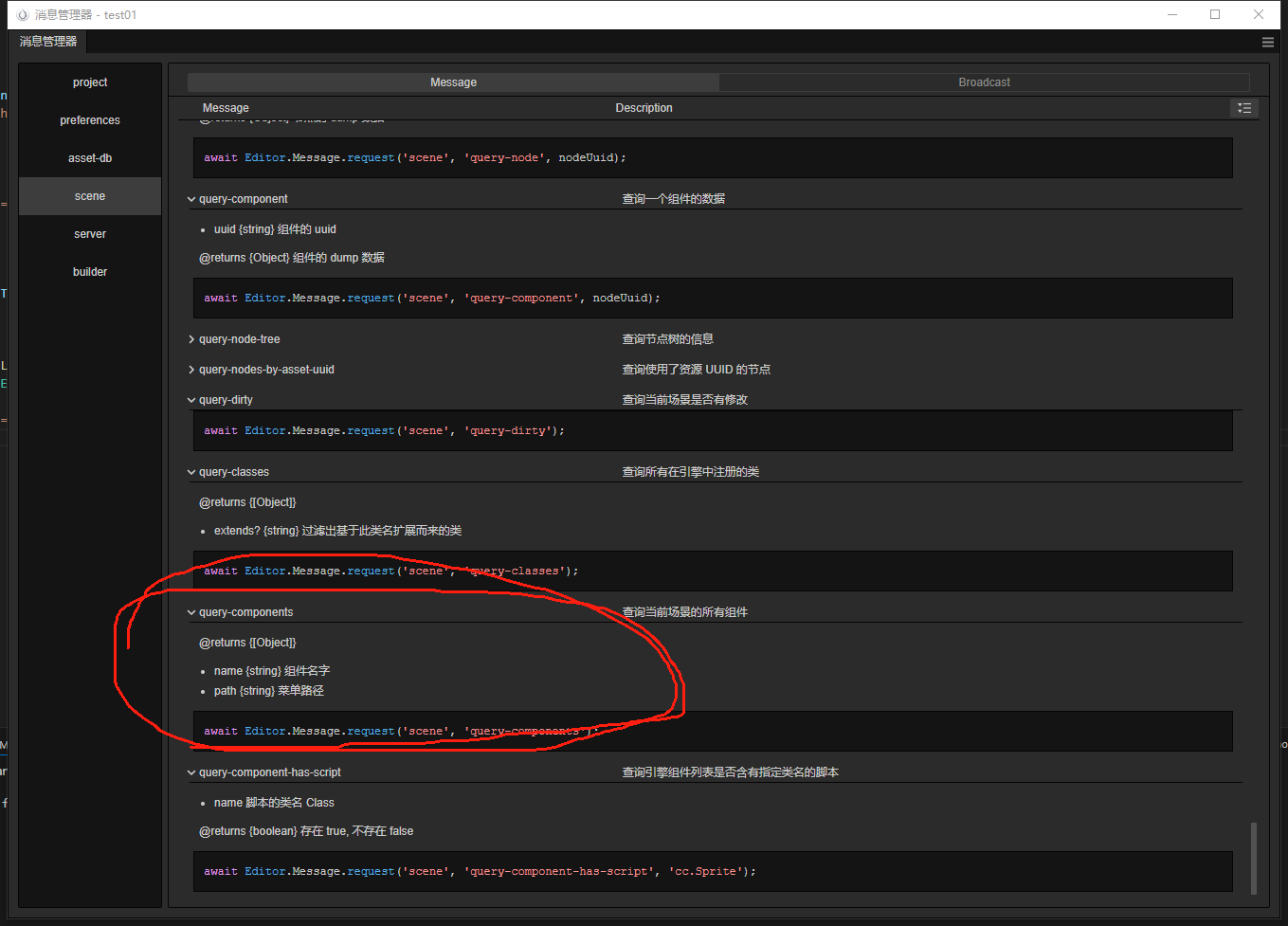Click the Message column header
1288x926 pixels.
226,108
